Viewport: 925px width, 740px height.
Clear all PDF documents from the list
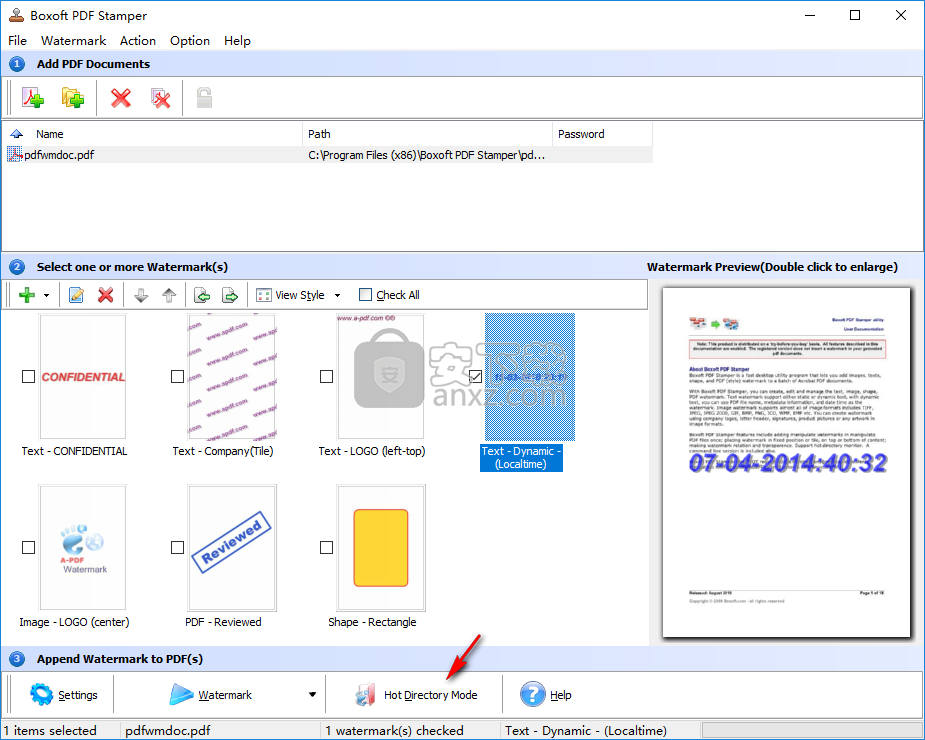coord(160,97)
